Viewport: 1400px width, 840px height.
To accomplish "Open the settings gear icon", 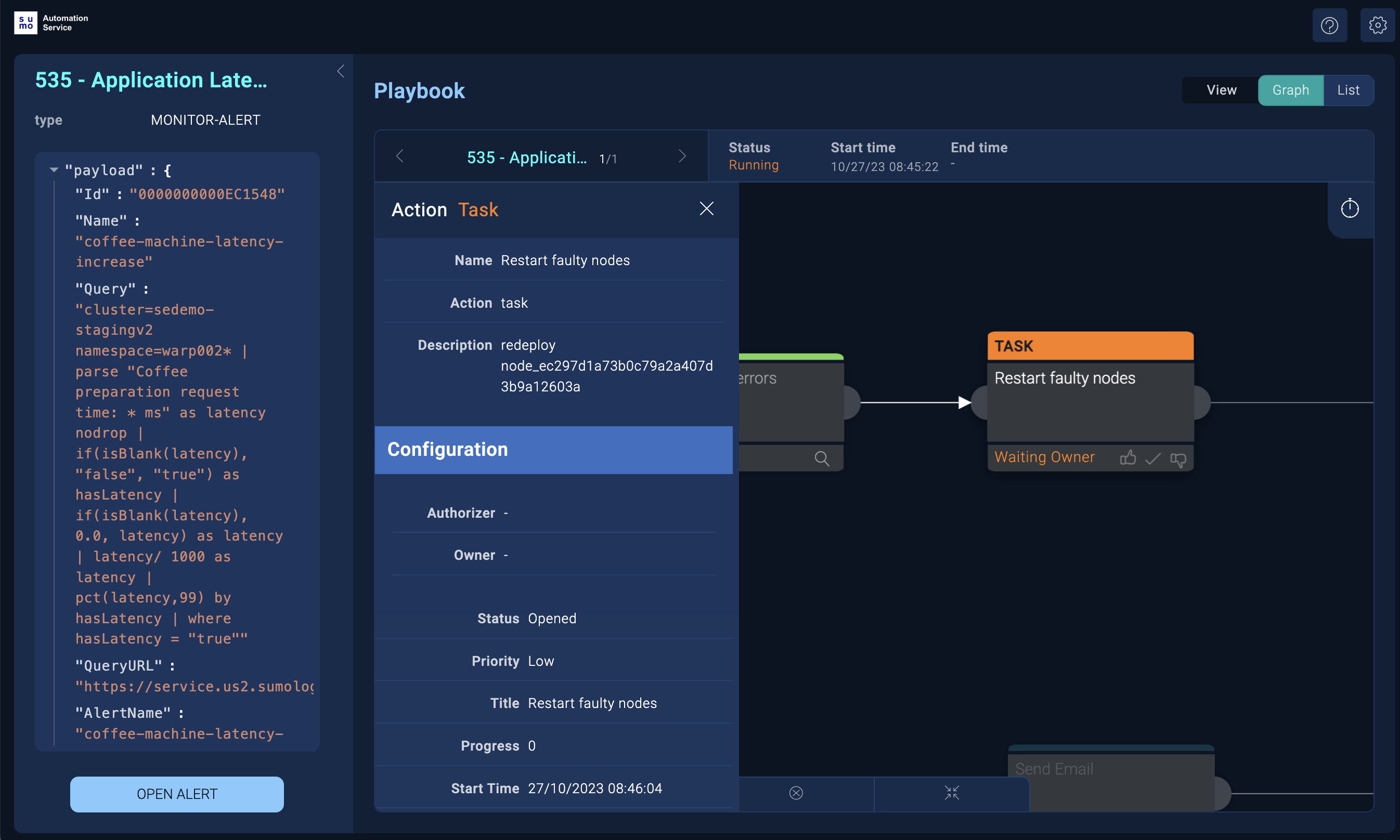I will (1379, 25).
